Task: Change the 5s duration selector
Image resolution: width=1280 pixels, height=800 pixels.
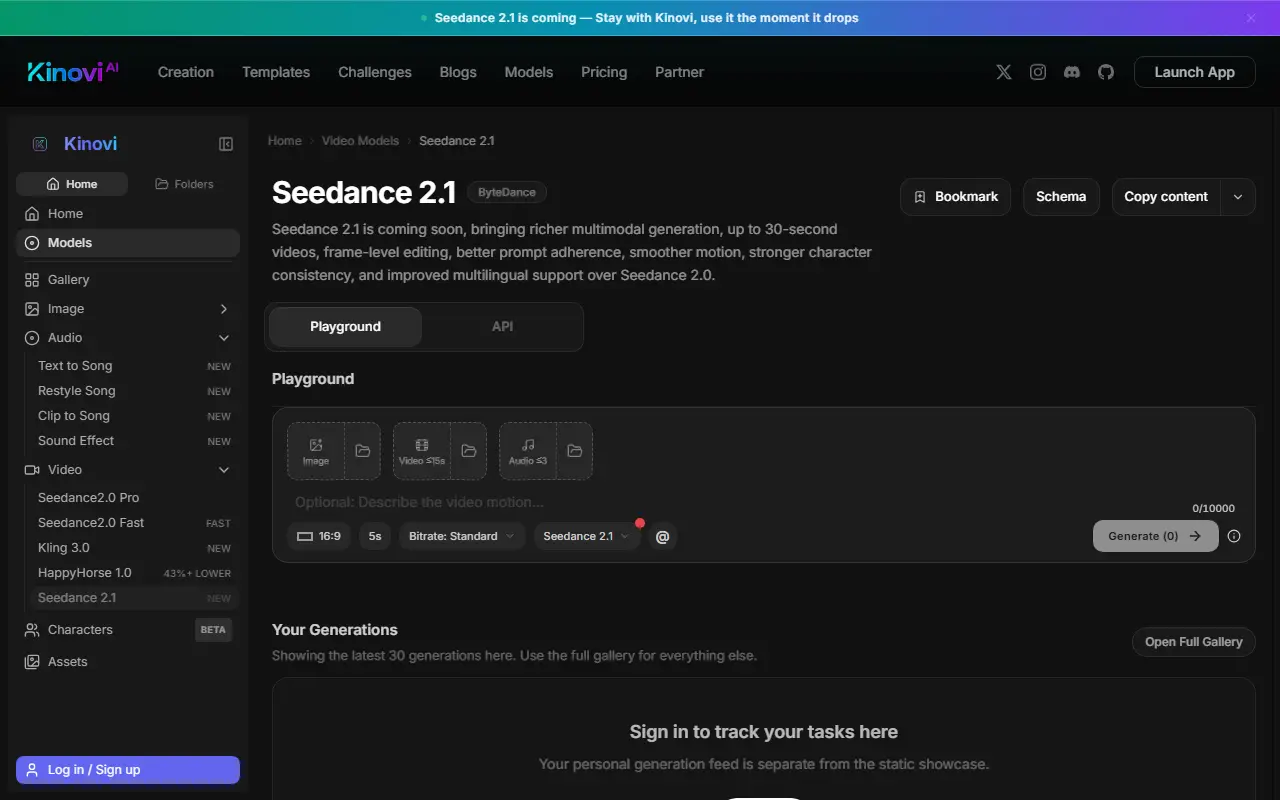Action: 375,536
